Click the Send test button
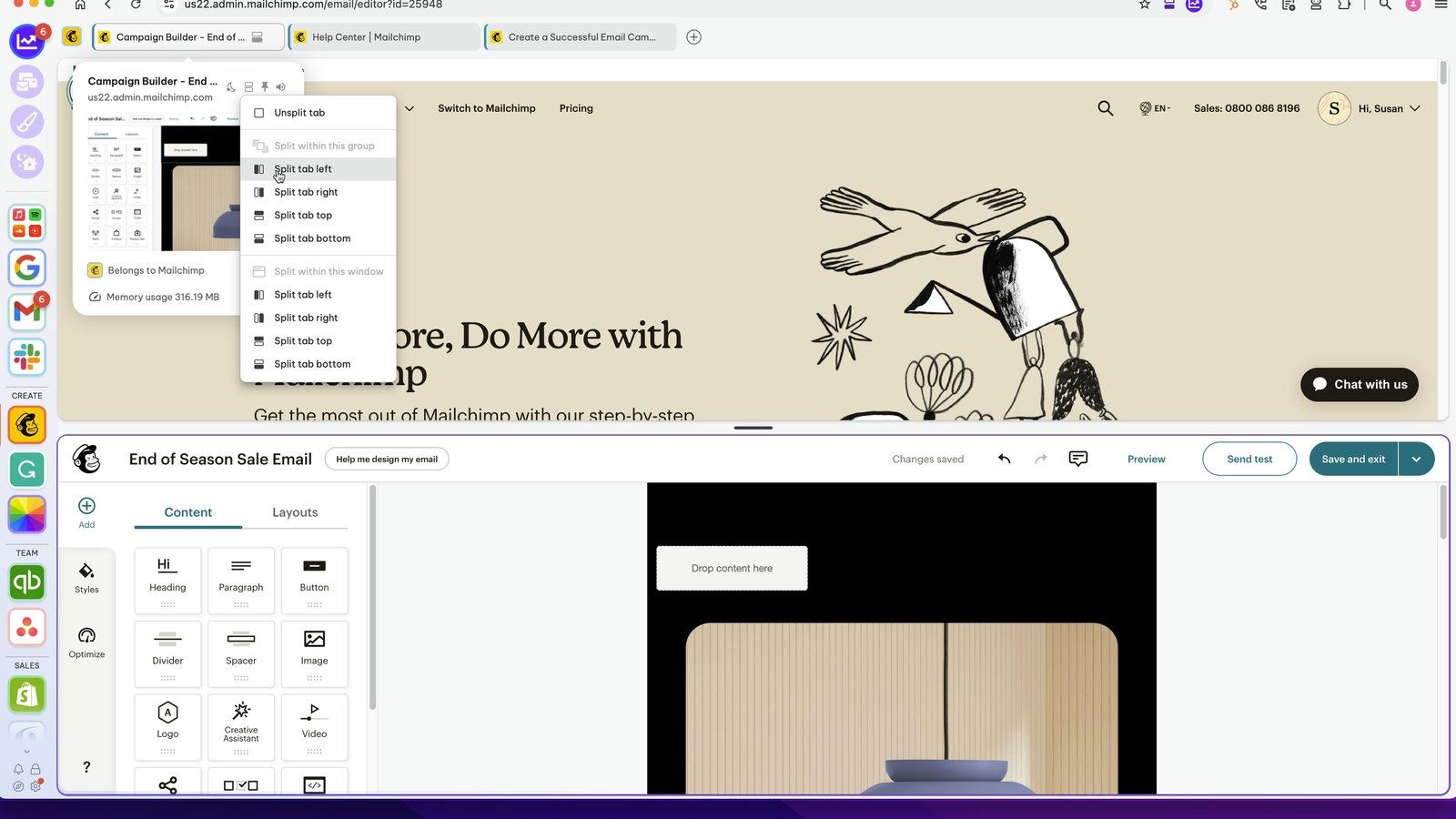The image size is (1456, 819). point(1249,459)
